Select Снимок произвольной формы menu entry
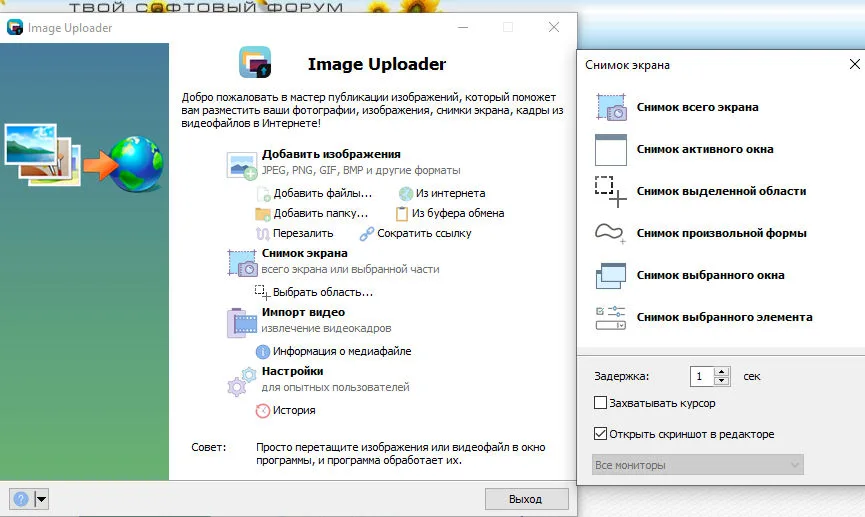The width and height of the screenshot is (865, 517). 722,233
